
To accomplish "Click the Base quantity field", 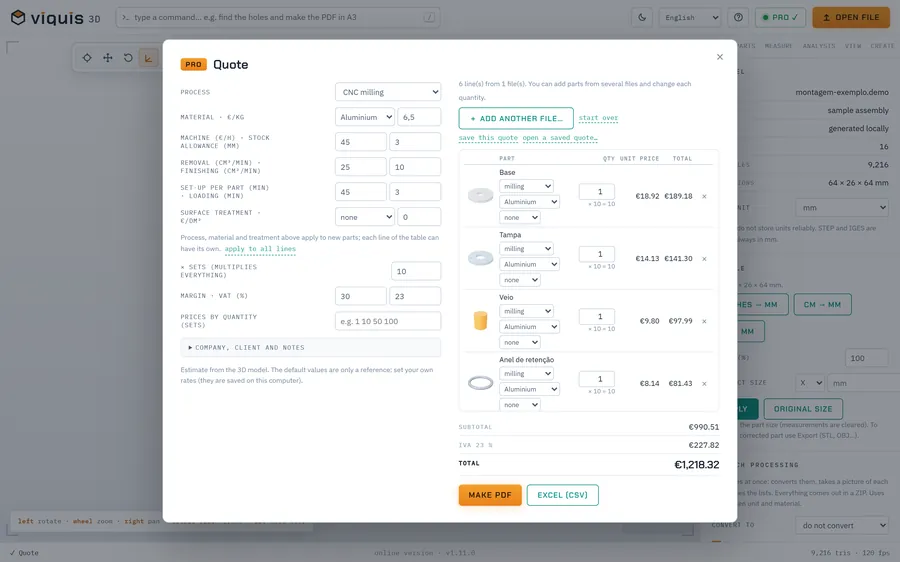I will 597,192.
